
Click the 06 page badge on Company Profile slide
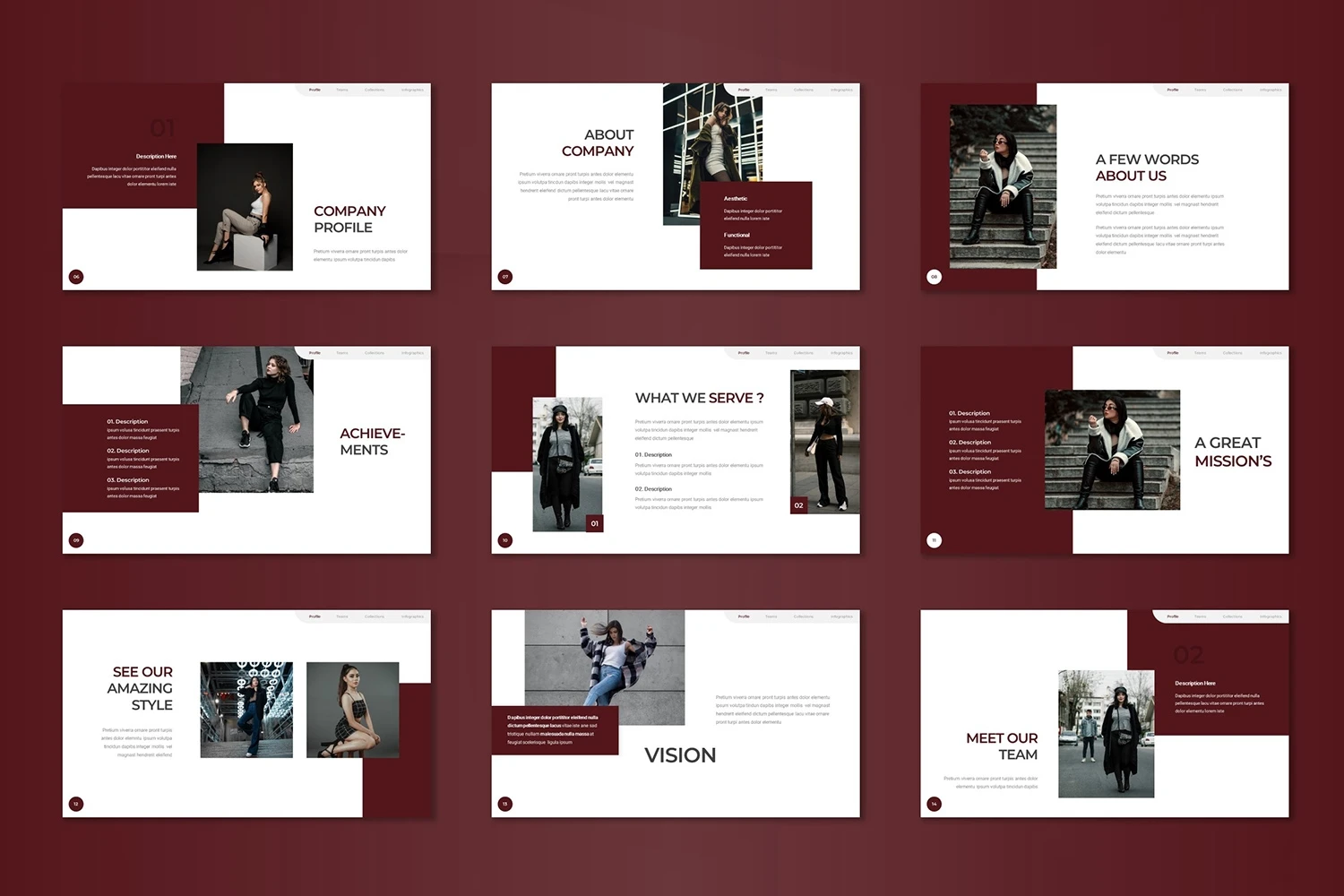(76, 277)
